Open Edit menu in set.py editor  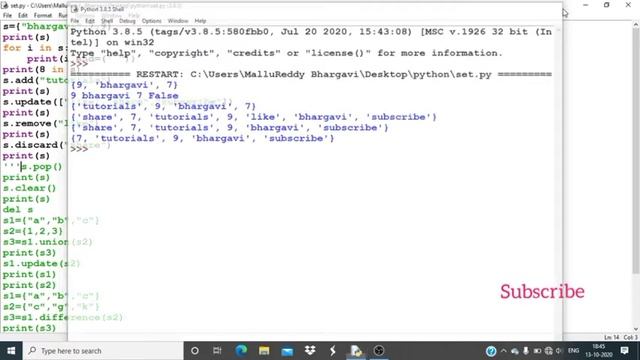pos(22,16)
